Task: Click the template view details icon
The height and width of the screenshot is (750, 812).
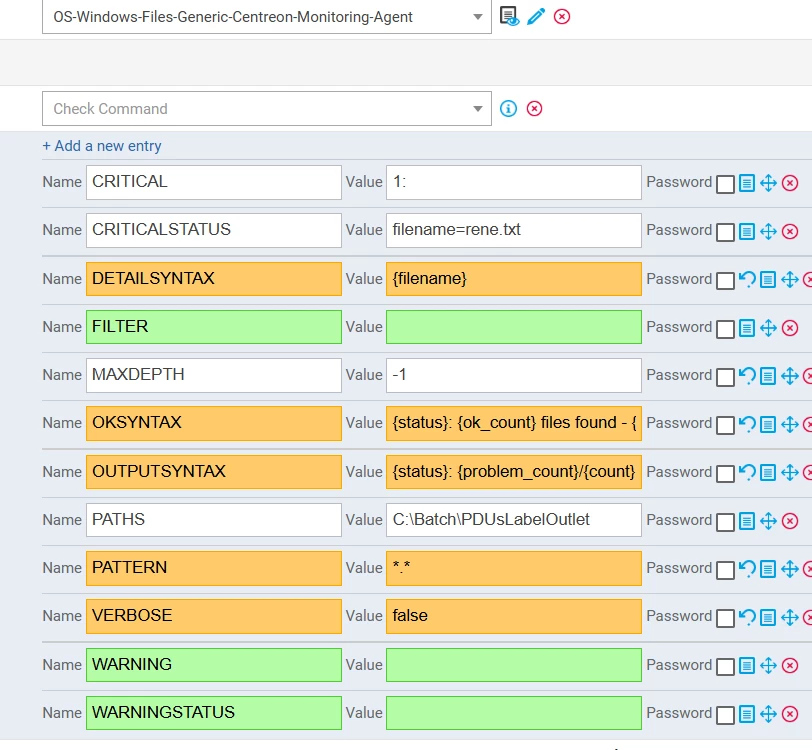Action: pyautogui.click(x=509, y=17)
